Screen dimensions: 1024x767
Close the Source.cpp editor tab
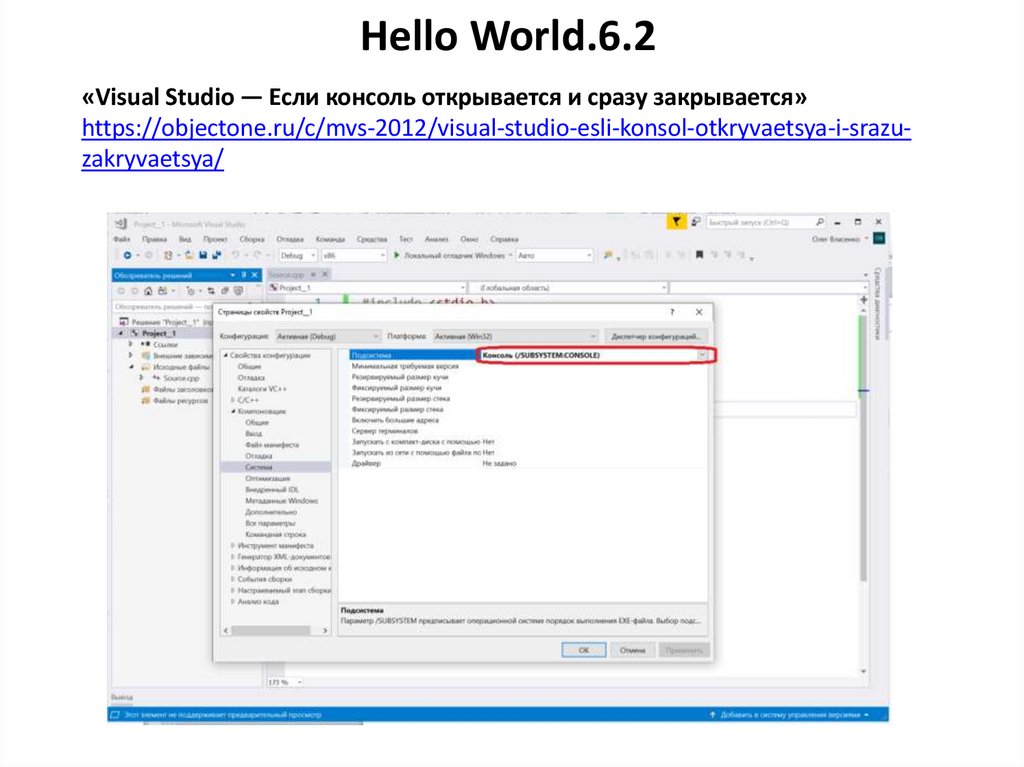pos(325,275)
